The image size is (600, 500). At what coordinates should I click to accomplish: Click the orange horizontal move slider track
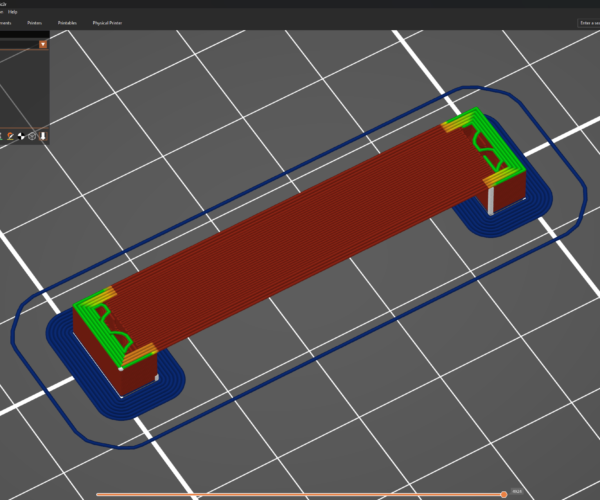(x=298, y=494)
